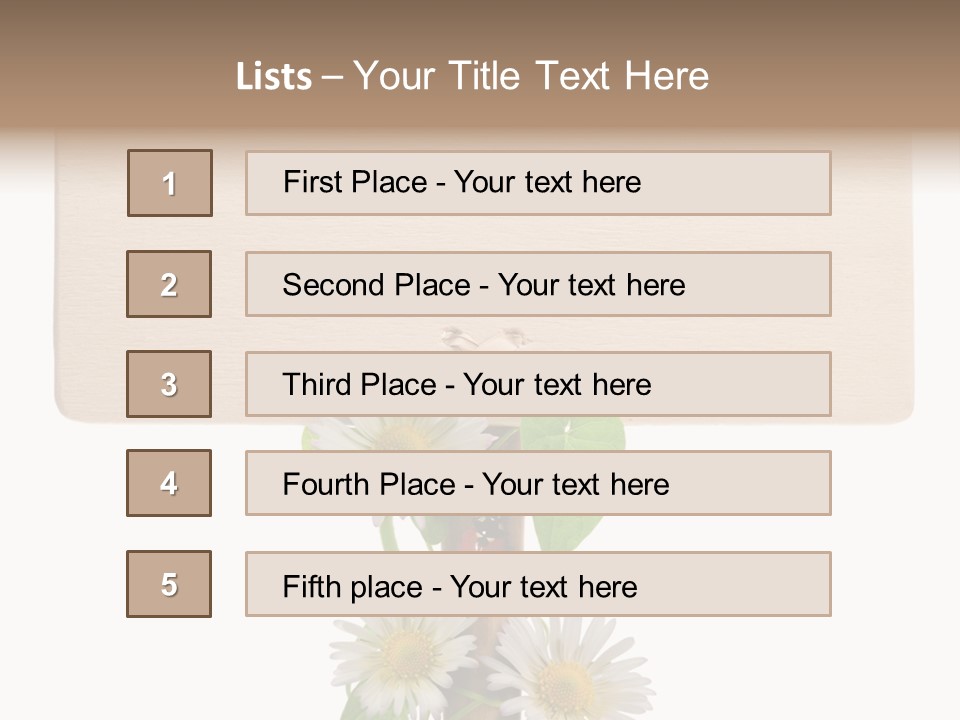This screenshot has height=720, width=960.
Task: Select the number 4 box
Action: [169, 483]
